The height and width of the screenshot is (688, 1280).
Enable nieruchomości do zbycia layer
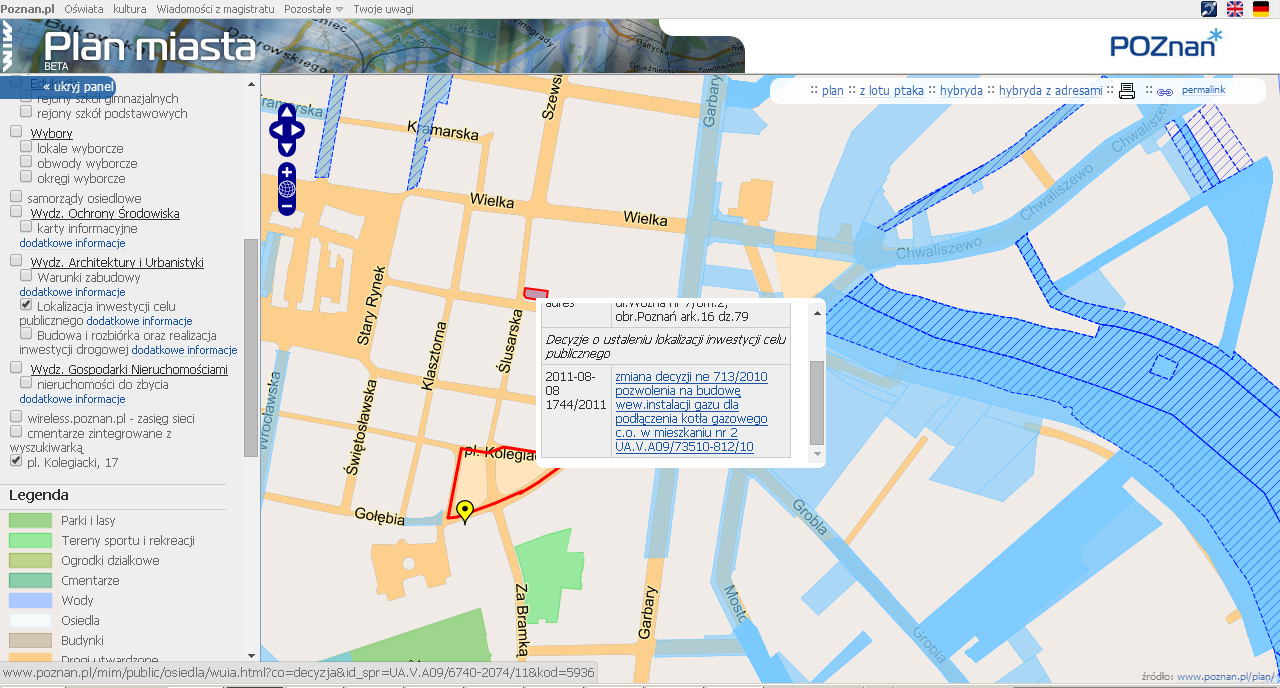26,383
